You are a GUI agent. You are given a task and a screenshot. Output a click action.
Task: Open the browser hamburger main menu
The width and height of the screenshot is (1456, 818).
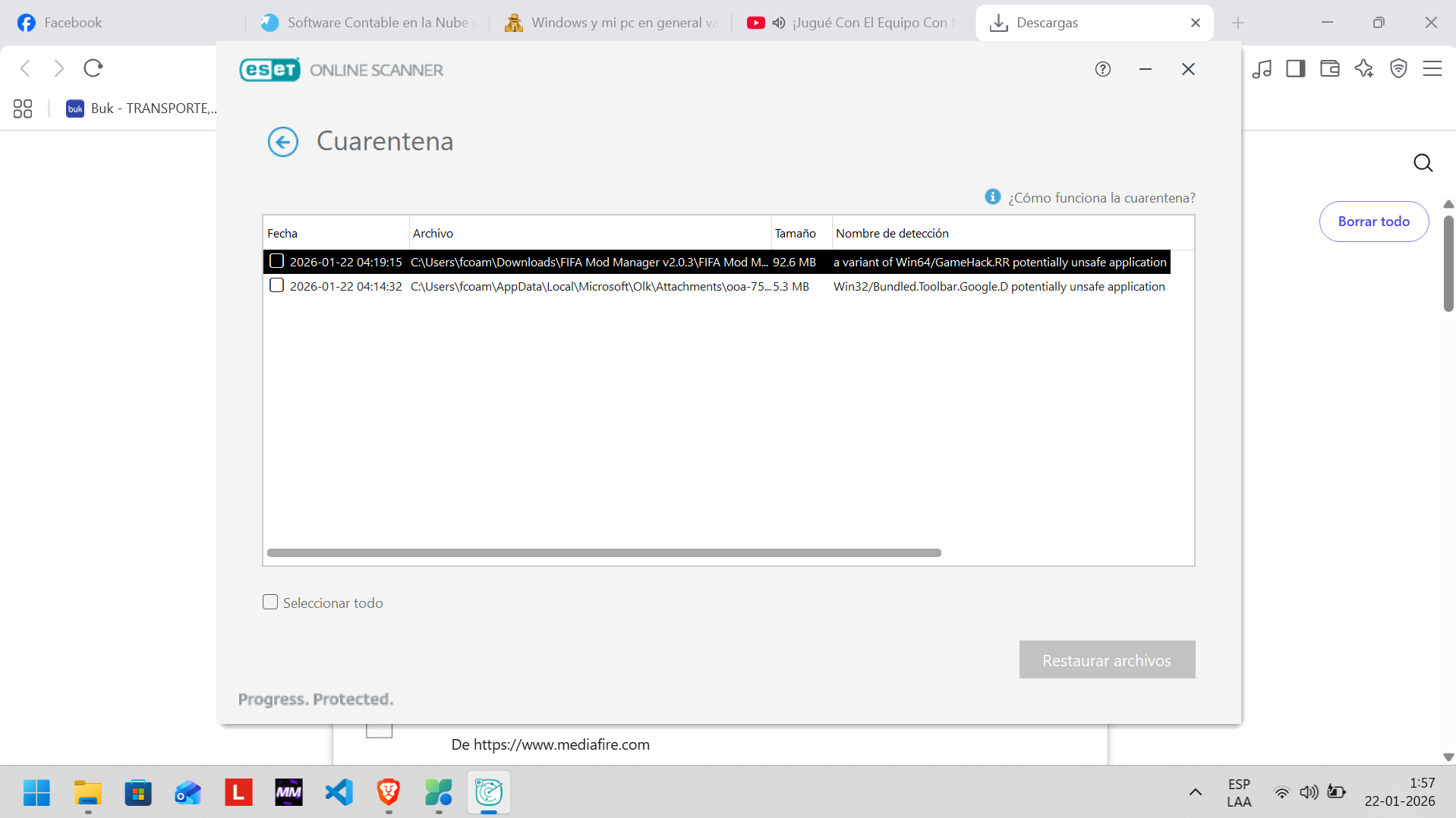1432,68
